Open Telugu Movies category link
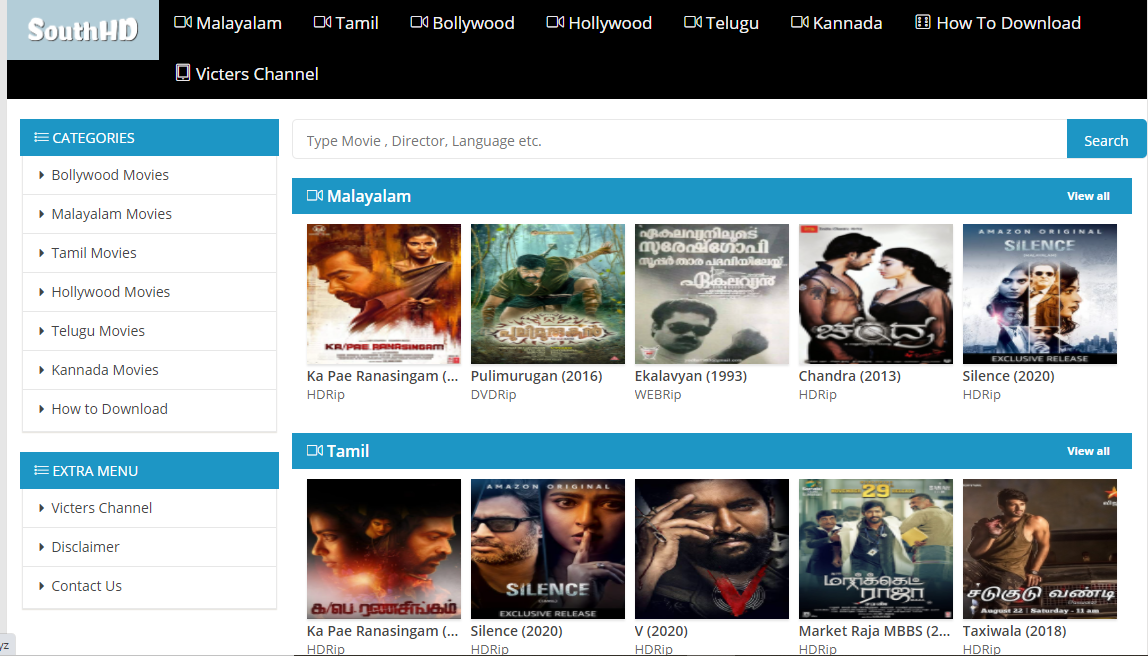The height and width of the screenshot is (656, 1148). pyautogui.click(x=98, y=331)
